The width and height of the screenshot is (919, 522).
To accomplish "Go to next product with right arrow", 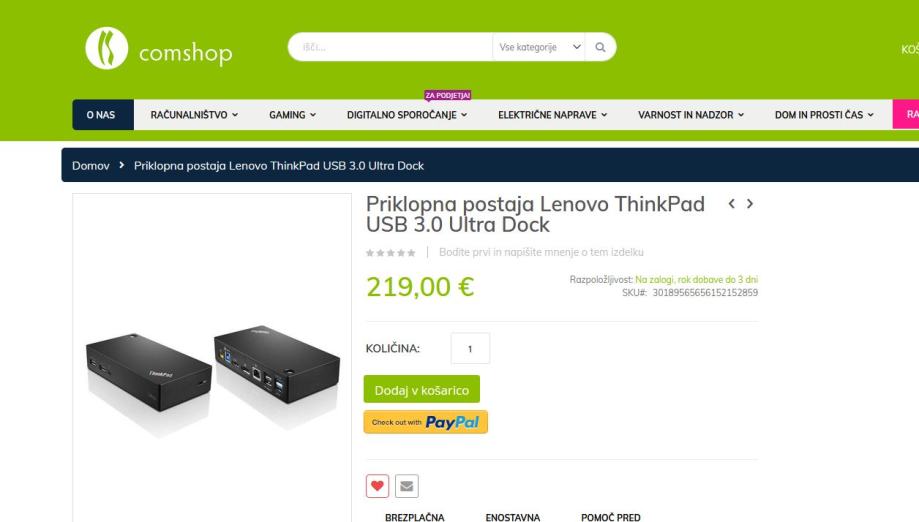I will pos(750,204).
